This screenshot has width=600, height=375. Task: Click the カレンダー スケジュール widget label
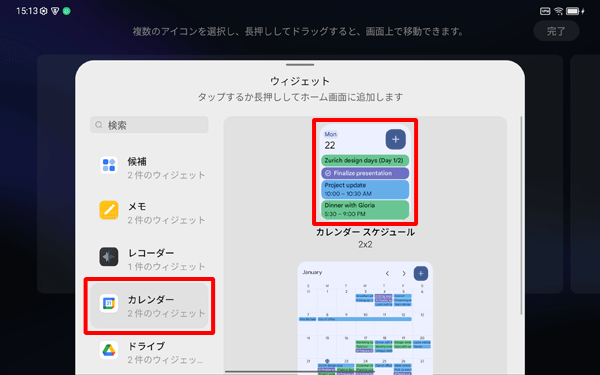pos(365,232)
